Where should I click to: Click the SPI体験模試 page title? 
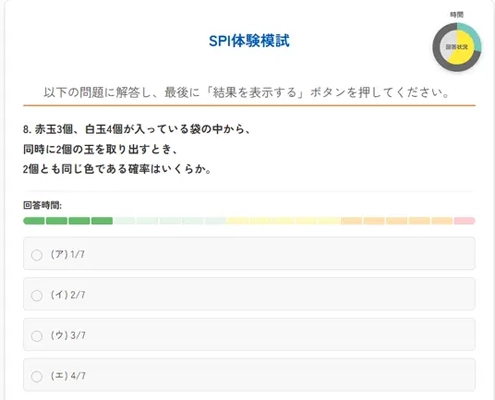point(249,41)
